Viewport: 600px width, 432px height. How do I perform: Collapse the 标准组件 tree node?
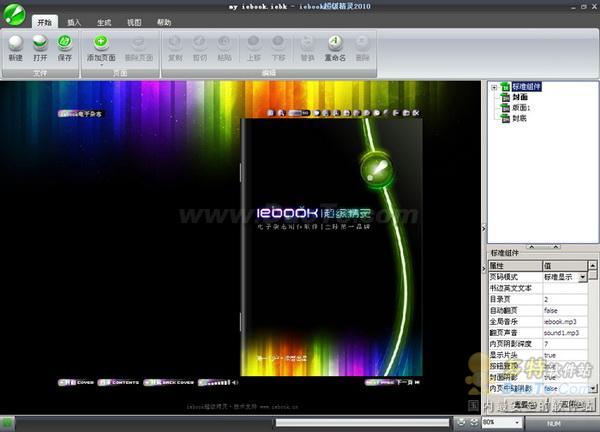[494, 87]
